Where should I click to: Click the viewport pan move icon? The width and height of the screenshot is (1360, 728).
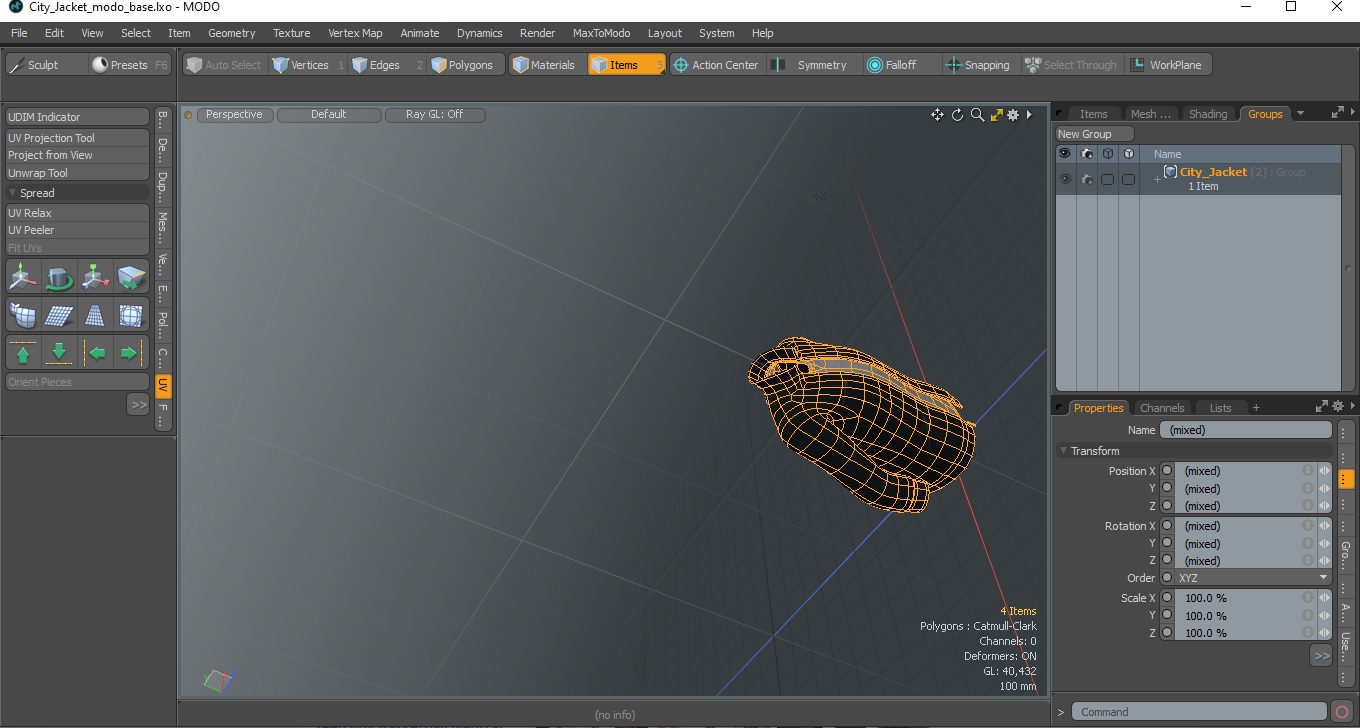[x=937, y=115]
